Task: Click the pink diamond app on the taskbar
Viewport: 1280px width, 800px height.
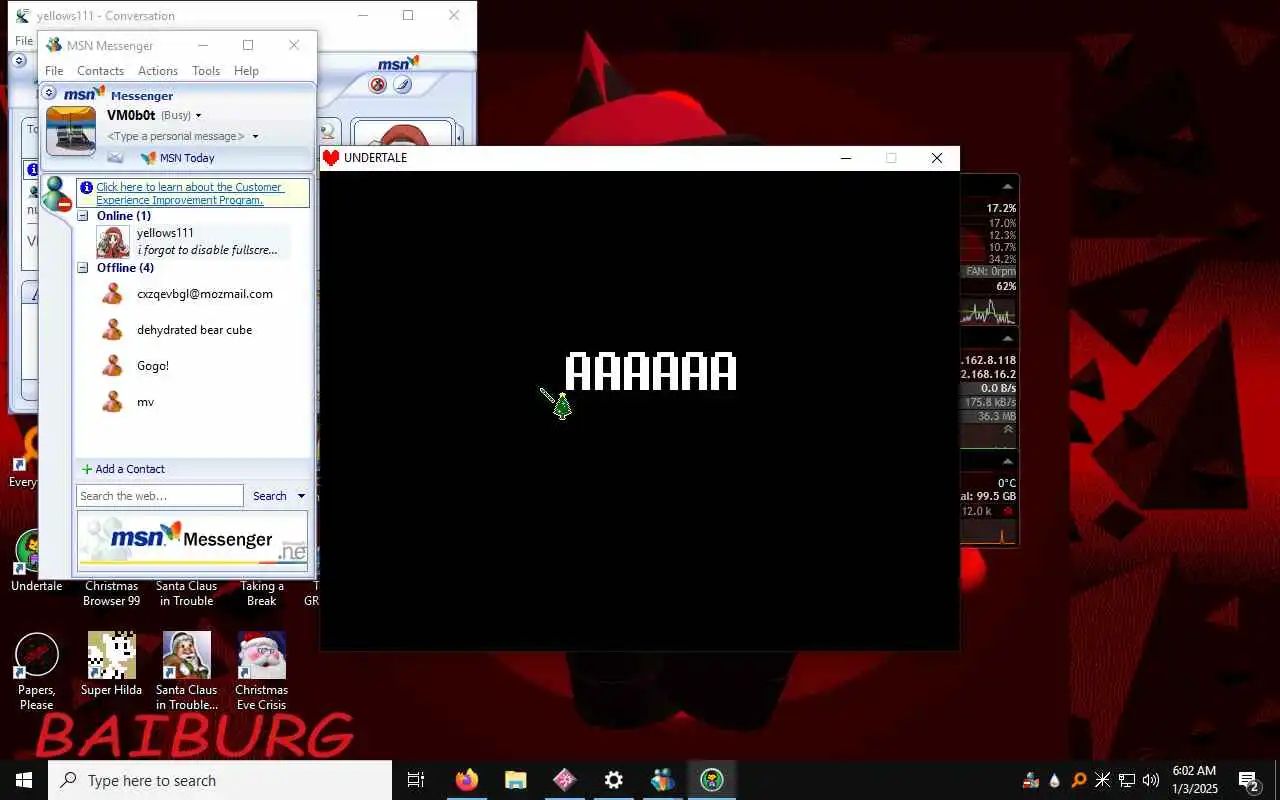Action: (565, 780)
